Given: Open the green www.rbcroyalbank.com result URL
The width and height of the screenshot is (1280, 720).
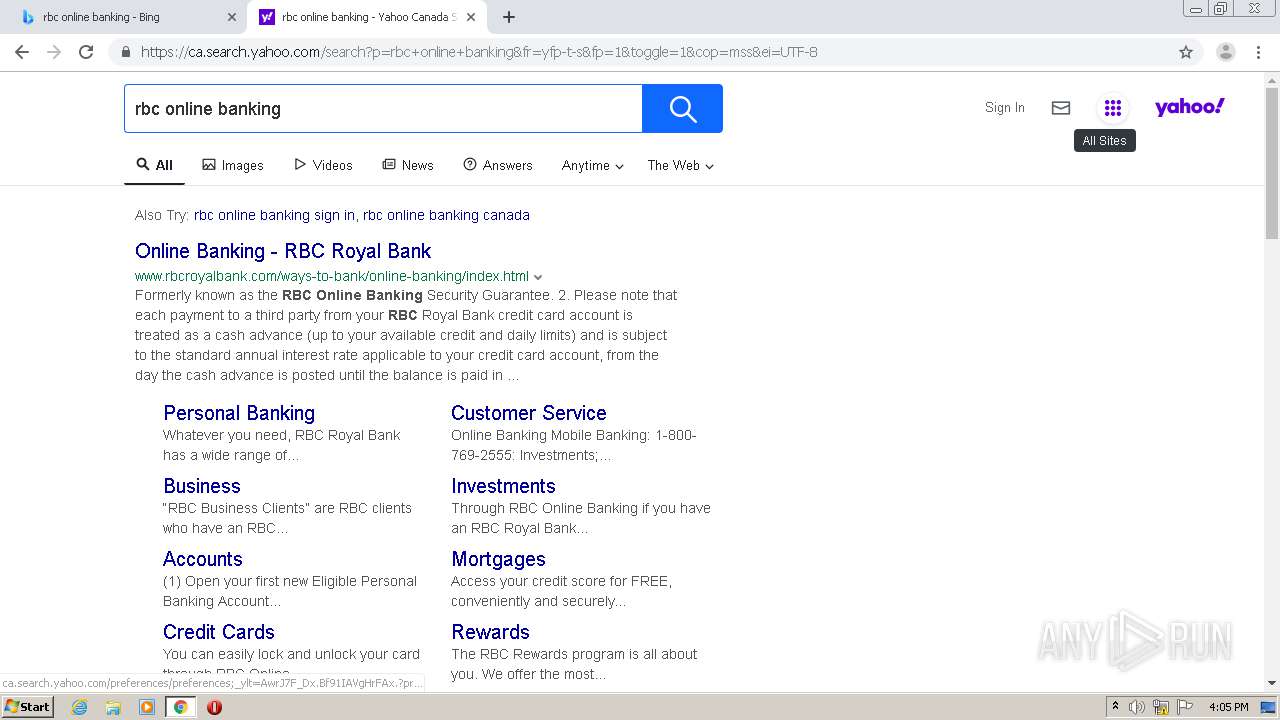Looking at the screenshot, I should tap(332, 276).
